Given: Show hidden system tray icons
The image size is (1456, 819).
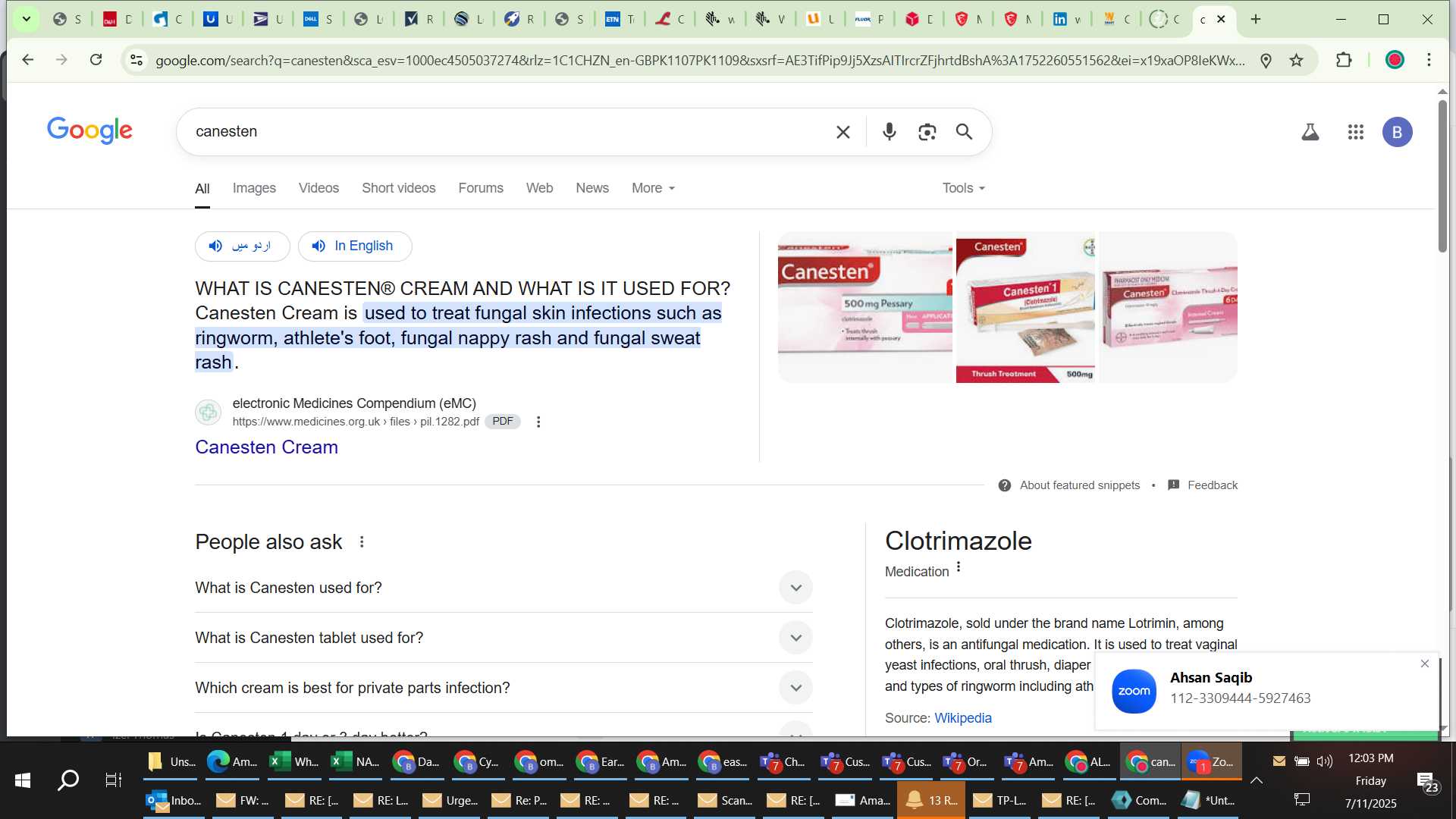Looking at the screenshot, I should 1256,780.
